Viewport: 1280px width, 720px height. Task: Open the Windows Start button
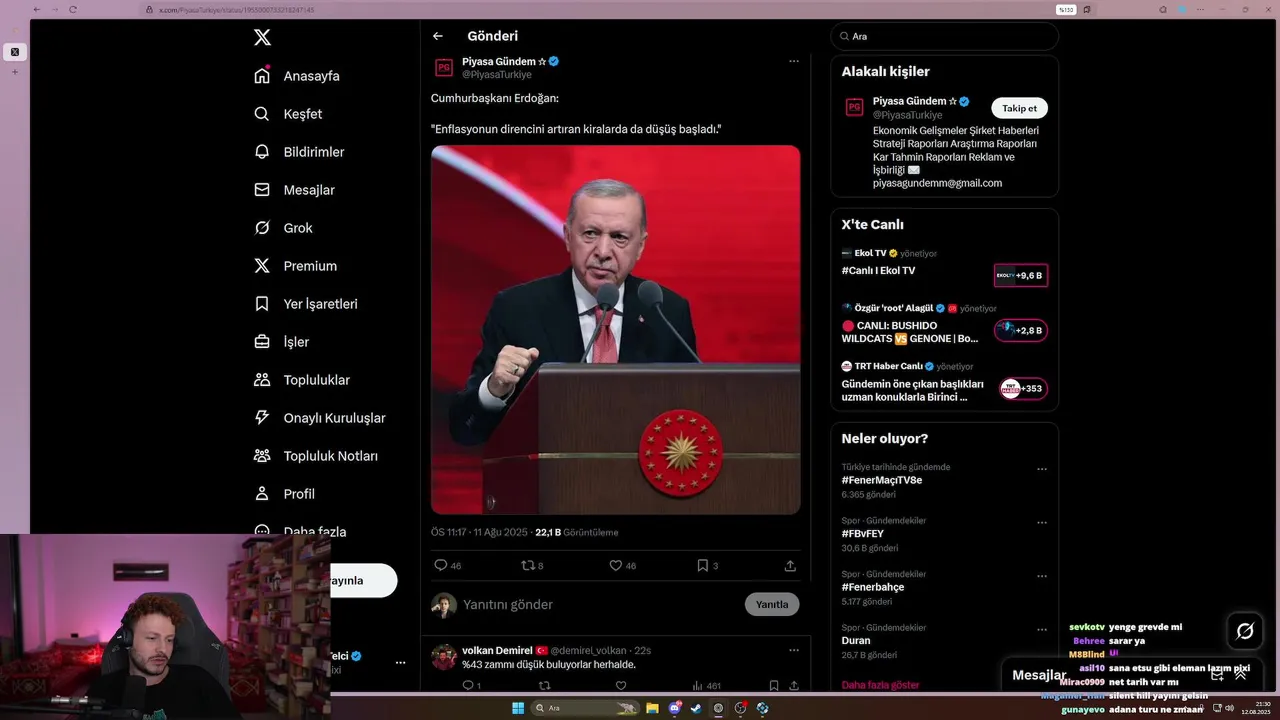(x=518, y=708)
